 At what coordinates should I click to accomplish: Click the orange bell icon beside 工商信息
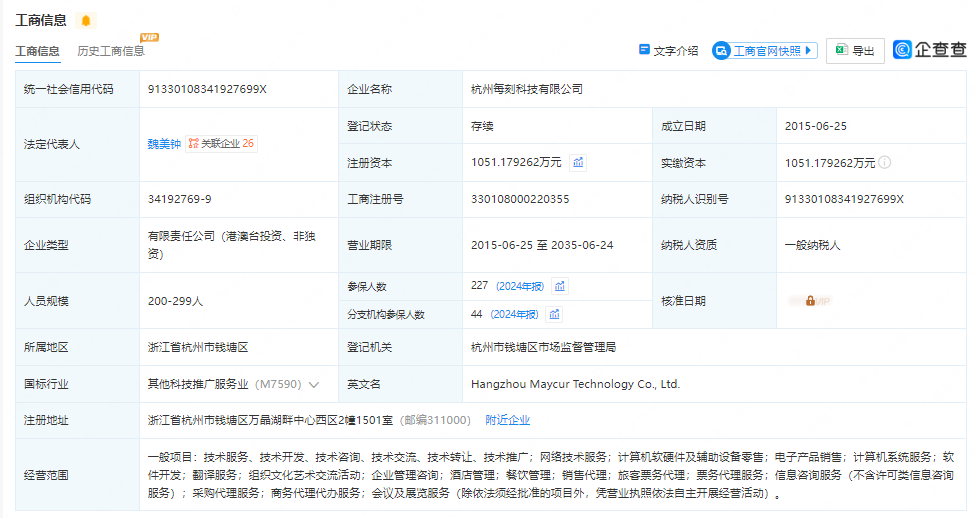(86, 20)
